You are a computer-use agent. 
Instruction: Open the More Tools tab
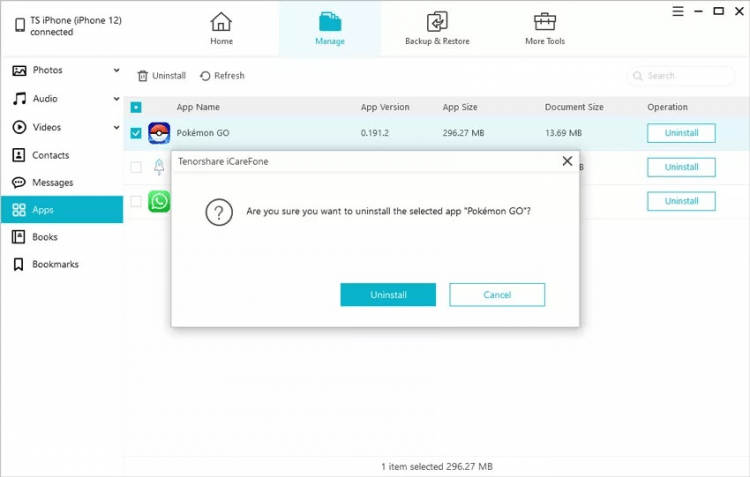[x=545, y=29]
